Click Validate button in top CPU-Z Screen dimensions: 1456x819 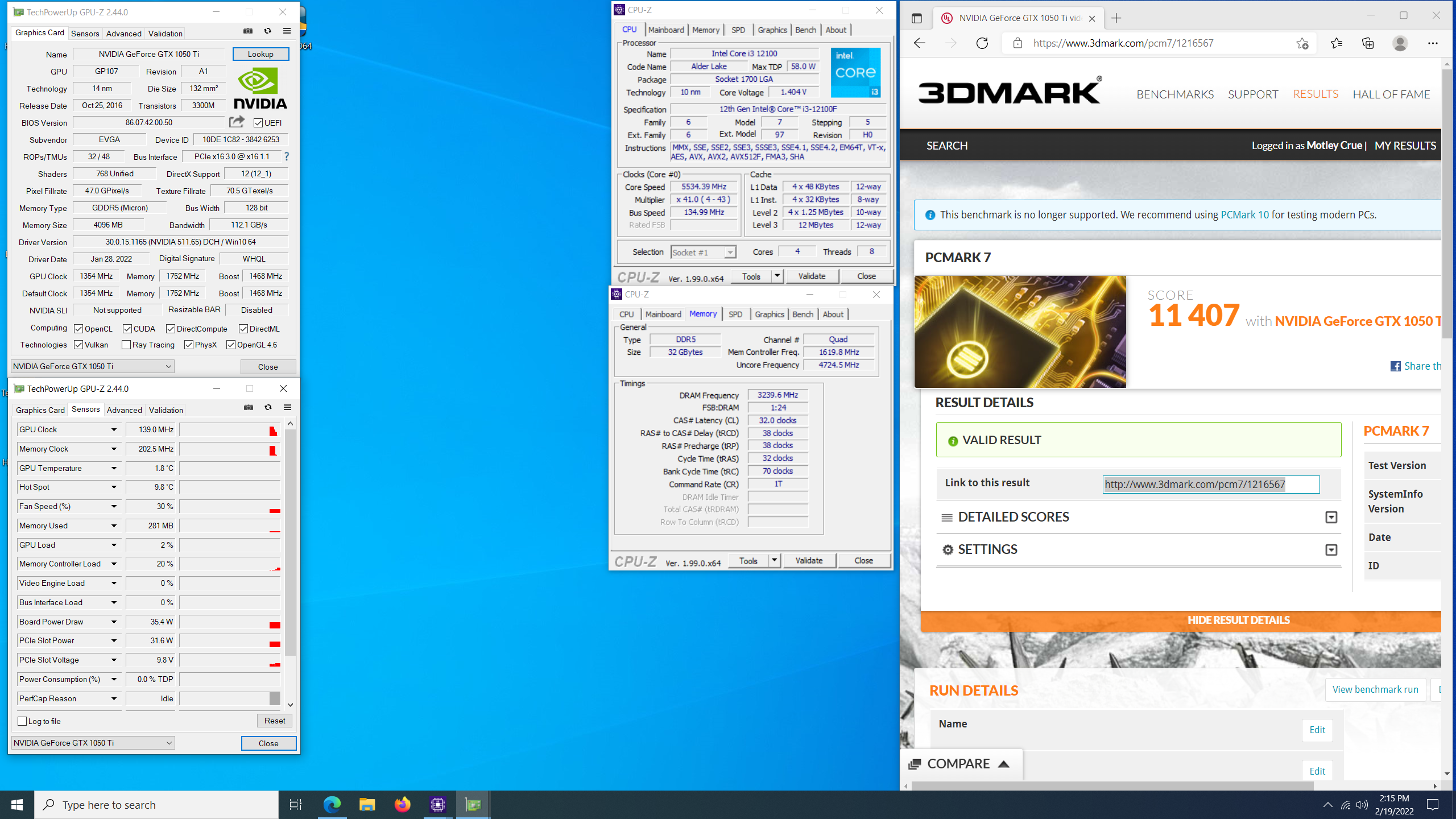[812, 276]
